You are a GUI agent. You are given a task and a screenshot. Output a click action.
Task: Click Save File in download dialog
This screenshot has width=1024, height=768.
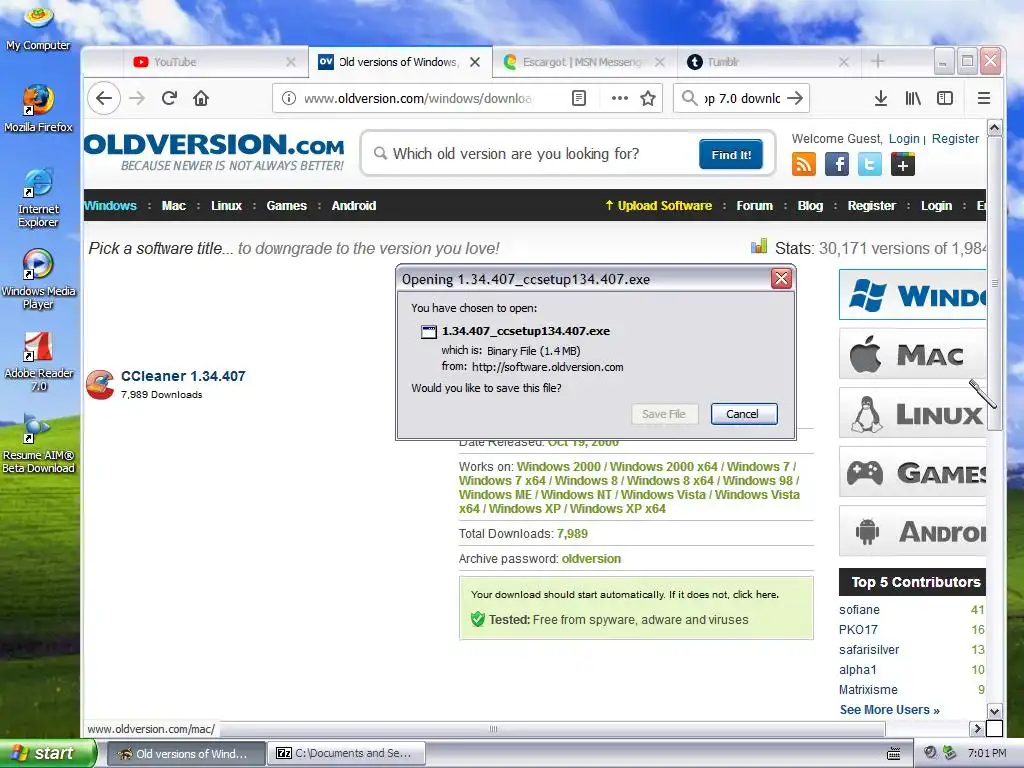(x=664, y=414)
